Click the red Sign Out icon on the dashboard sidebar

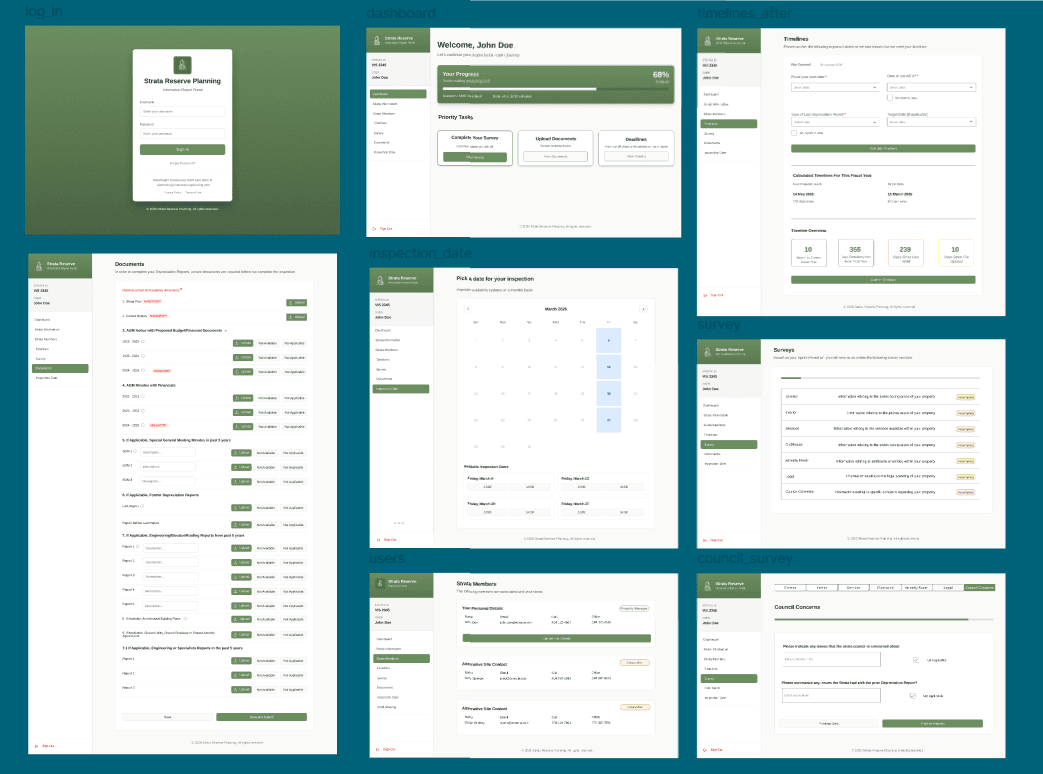pyautogui.click(x=374, y=227)
